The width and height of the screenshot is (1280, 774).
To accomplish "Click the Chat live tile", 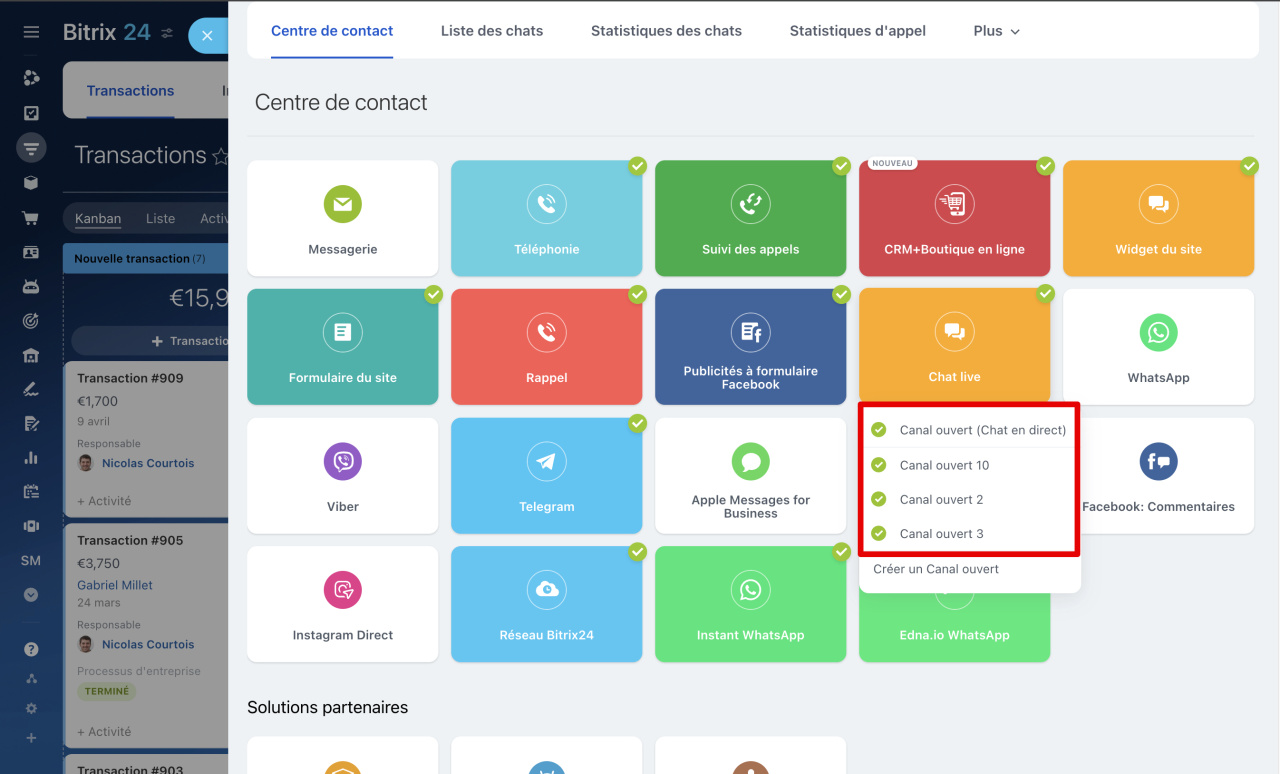I will pos(955,345).
